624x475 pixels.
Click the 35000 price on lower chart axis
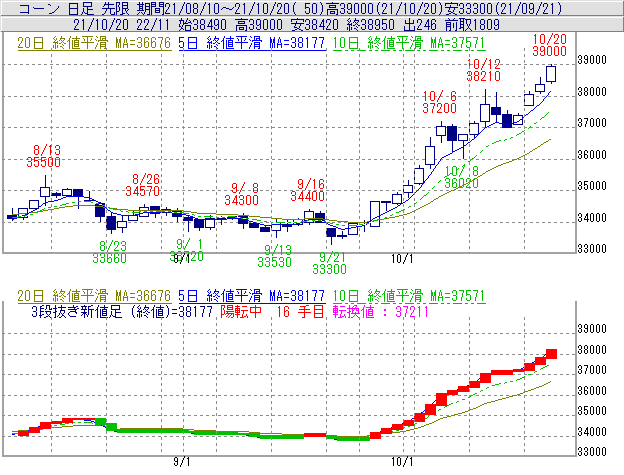pyautogui.click(x=592, y=411)
